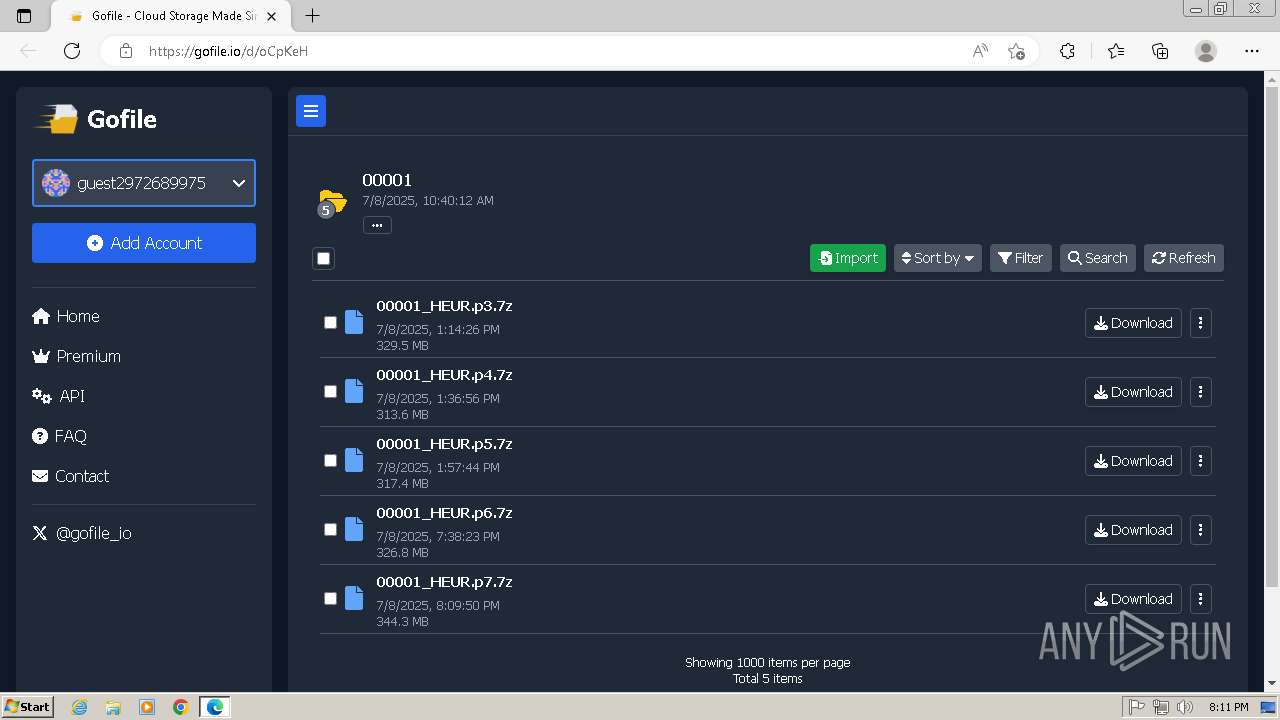Screen dimensions: 1280x720
Task: Click the Search button
Action: 1098,258
